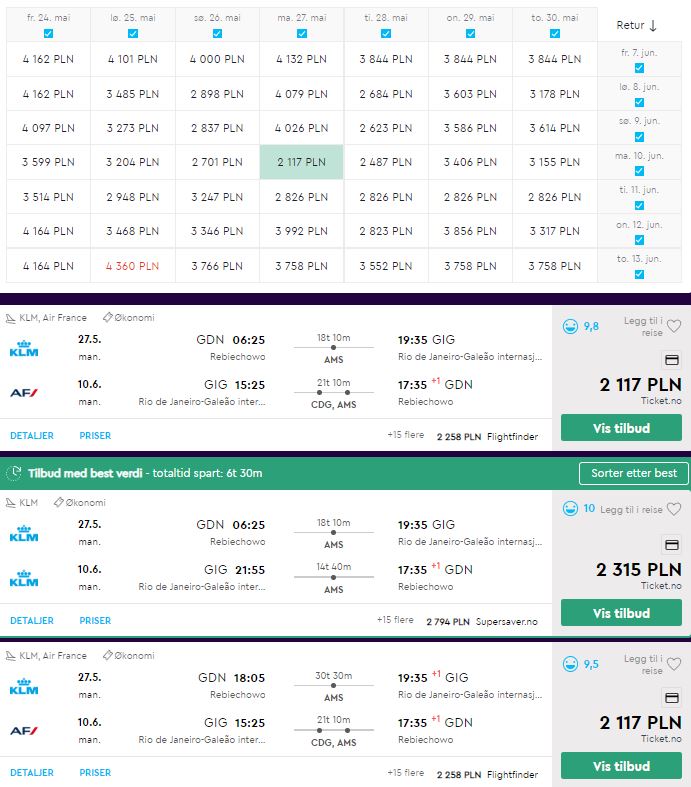
Task: Click the clock icon in best value banner
Action: 15,472
